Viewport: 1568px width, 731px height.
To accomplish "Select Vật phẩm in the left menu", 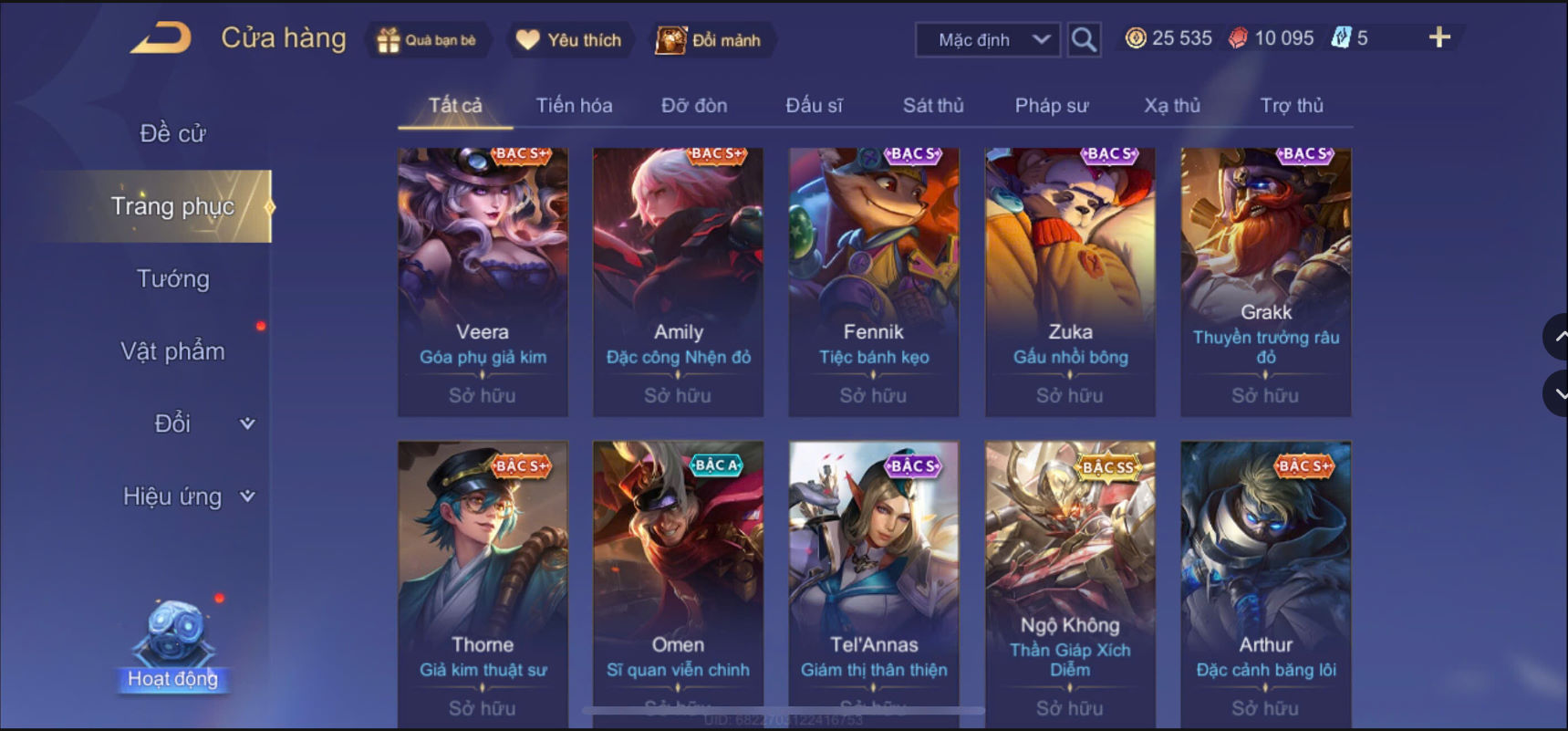I will click(x=172, y=351).
